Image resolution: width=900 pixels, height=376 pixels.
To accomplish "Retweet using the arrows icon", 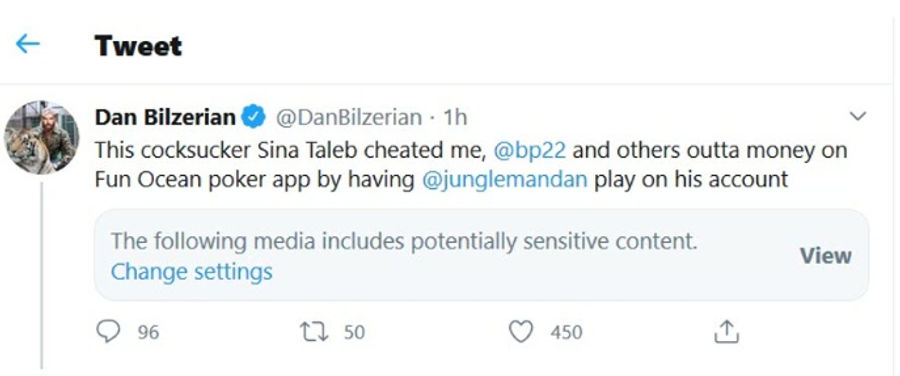I will click(314, 332).
